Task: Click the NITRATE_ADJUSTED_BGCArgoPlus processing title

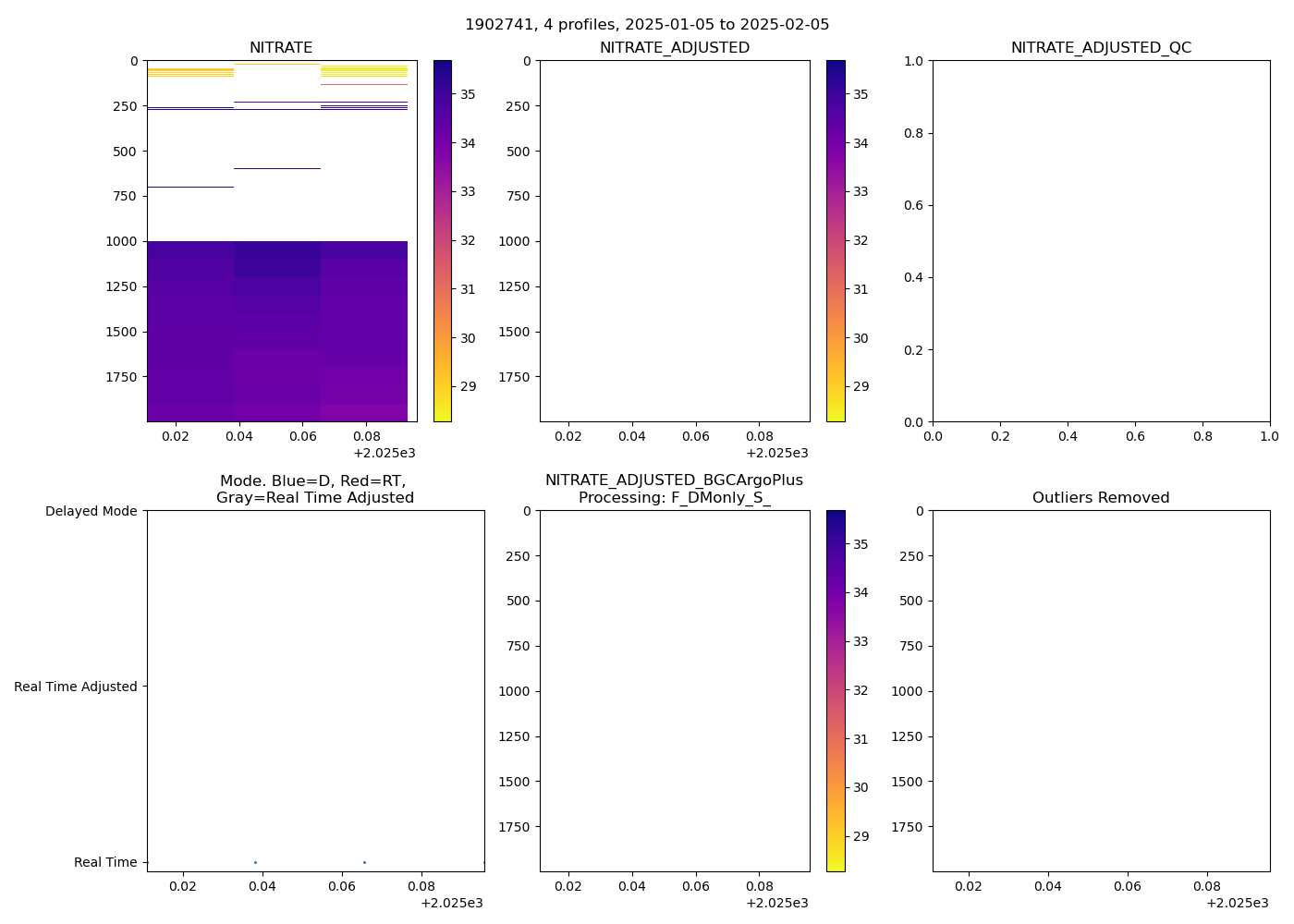Action: pyautogui.click(x=674, y=489)
